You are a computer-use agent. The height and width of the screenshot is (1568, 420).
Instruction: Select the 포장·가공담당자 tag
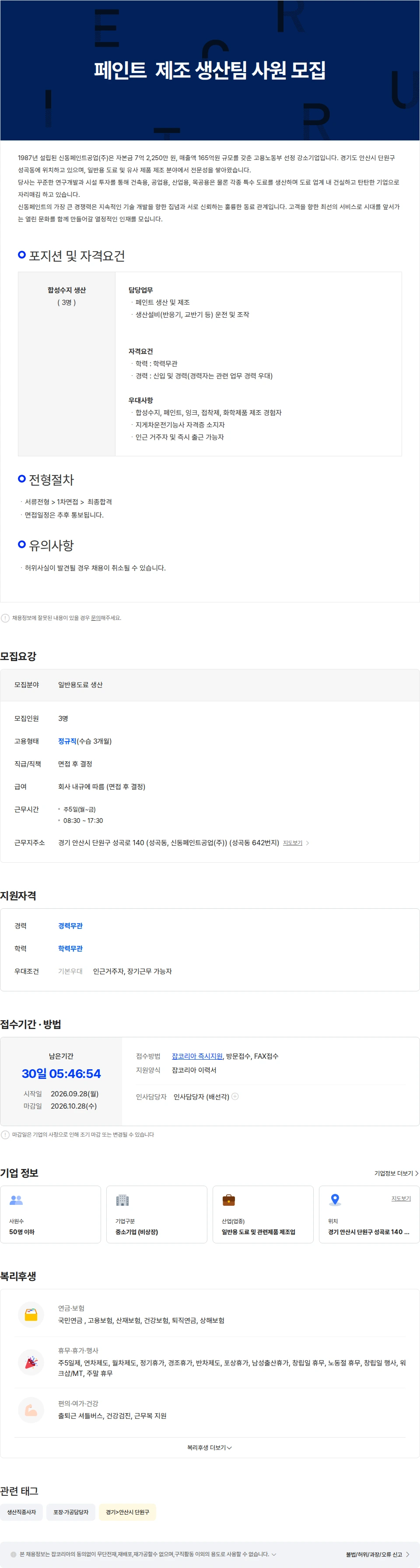point(70,1512)
